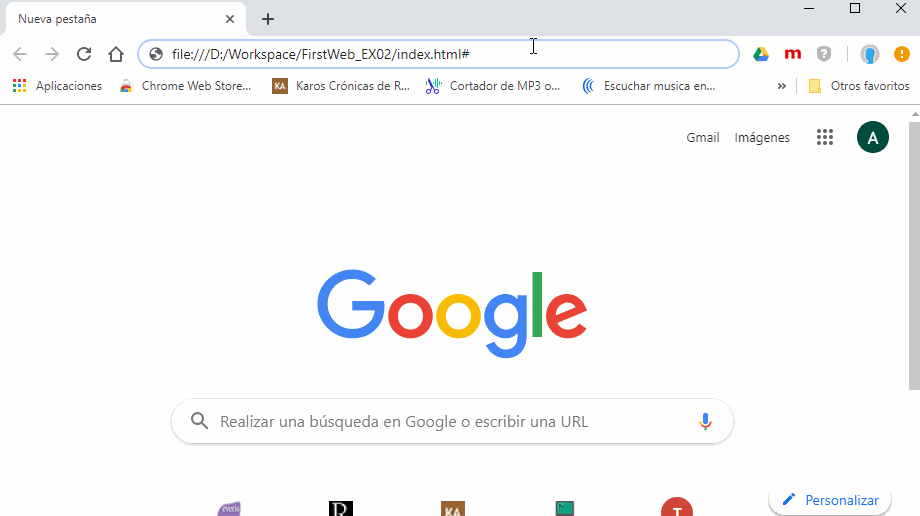Click the Personalizar button

tap(830, 500)
